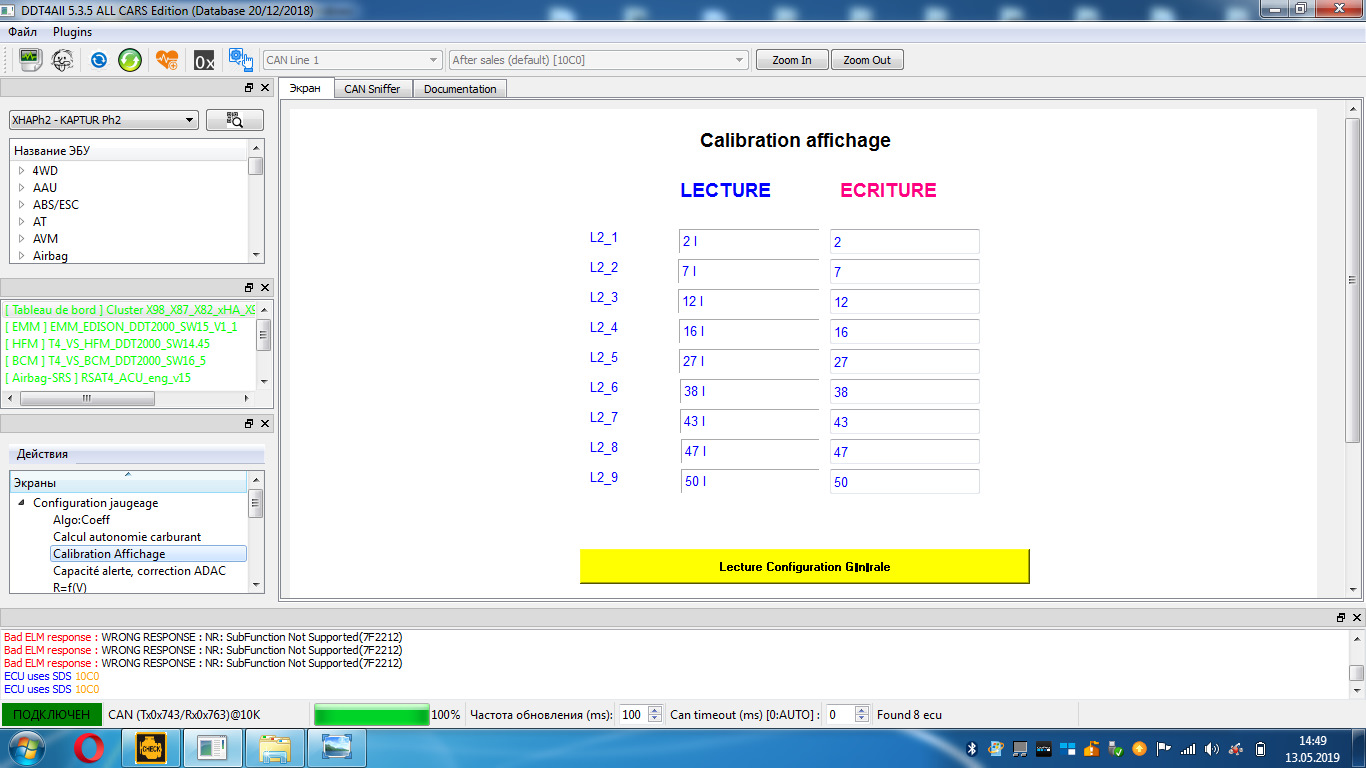The width and height of the screenshot is (1366, 768).
Task: Float the Действия actions panel
Action: tap(249, 423)
